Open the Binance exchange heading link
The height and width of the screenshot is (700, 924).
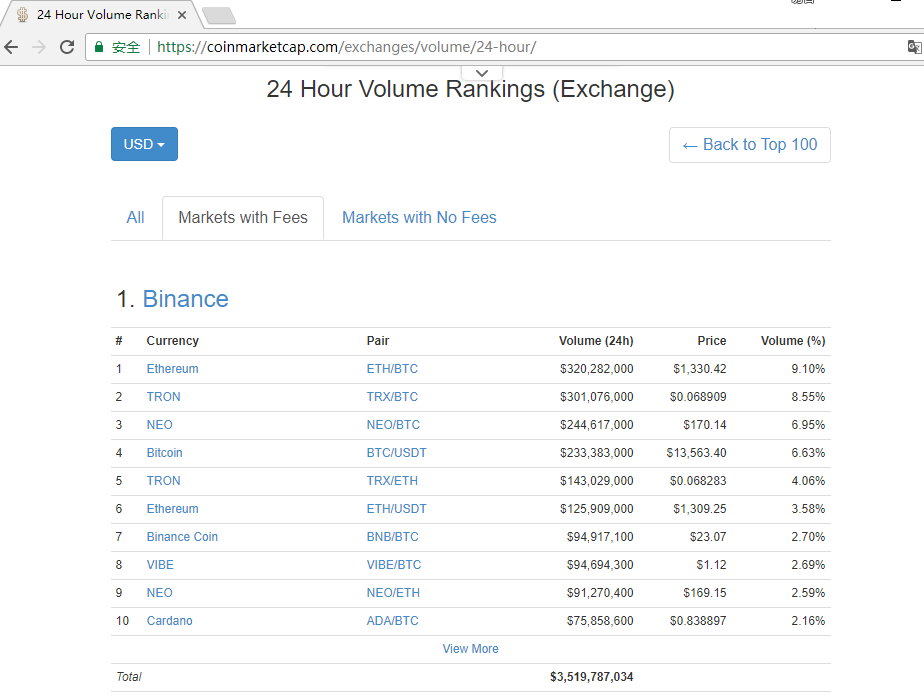(x=186, y=299)
